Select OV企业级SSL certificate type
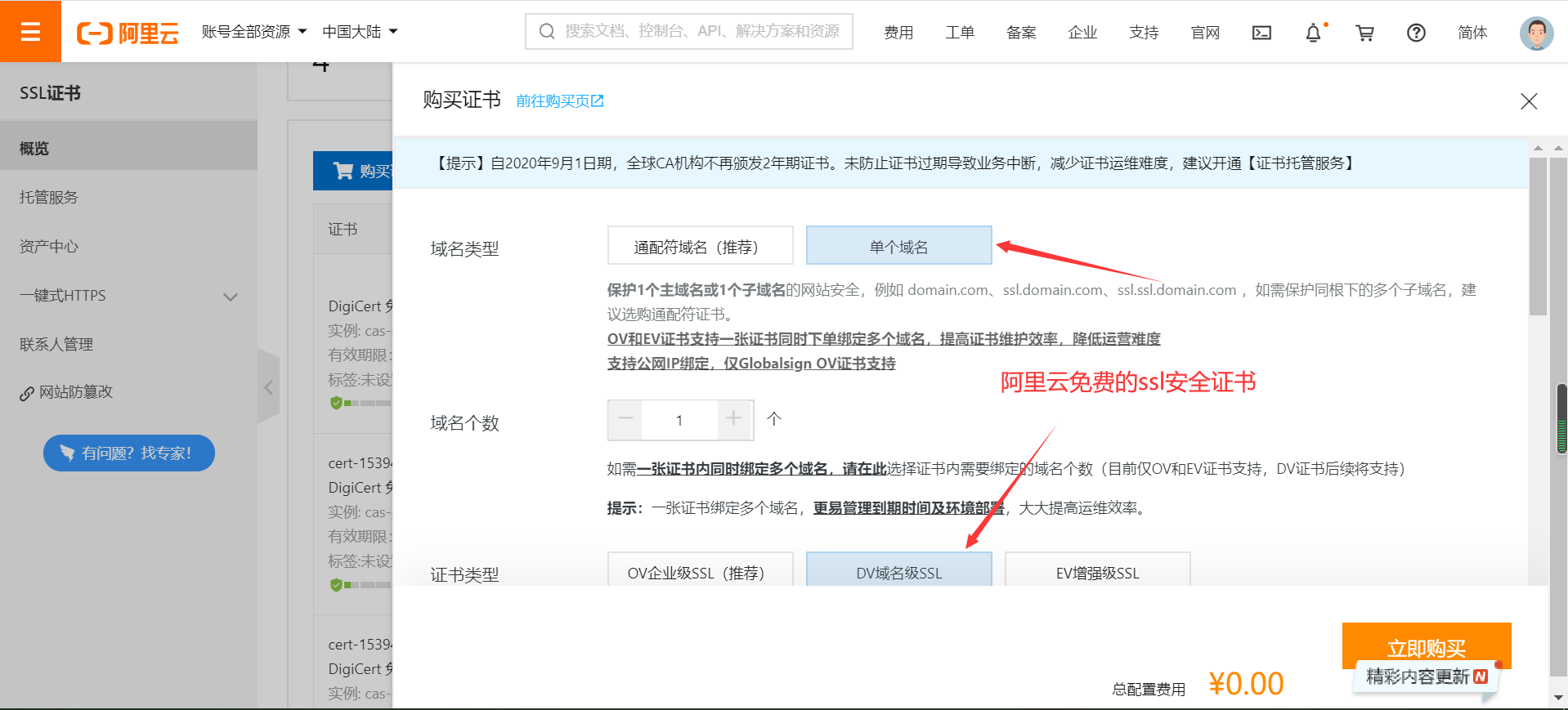The image size is (1568, 710). pyautogui.click(x=700, y=569)
